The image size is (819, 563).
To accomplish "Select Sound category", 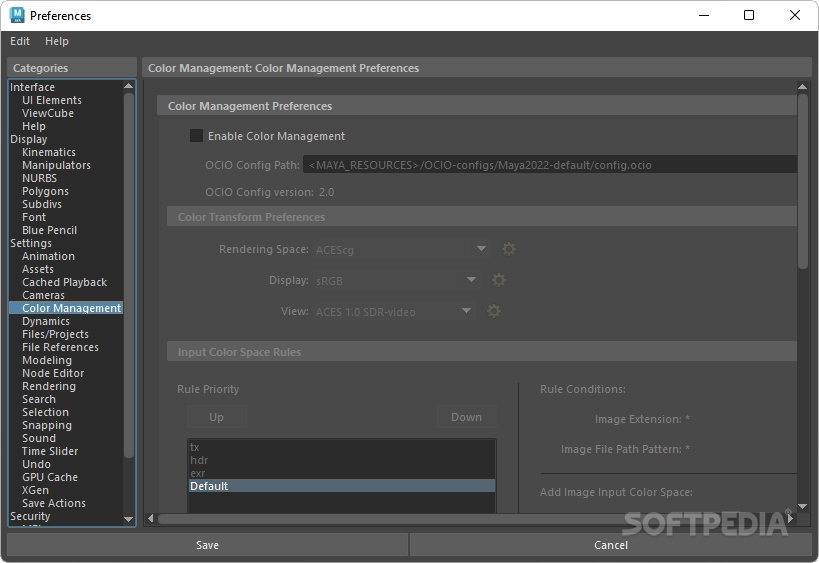I will click(x=39, y=439).
